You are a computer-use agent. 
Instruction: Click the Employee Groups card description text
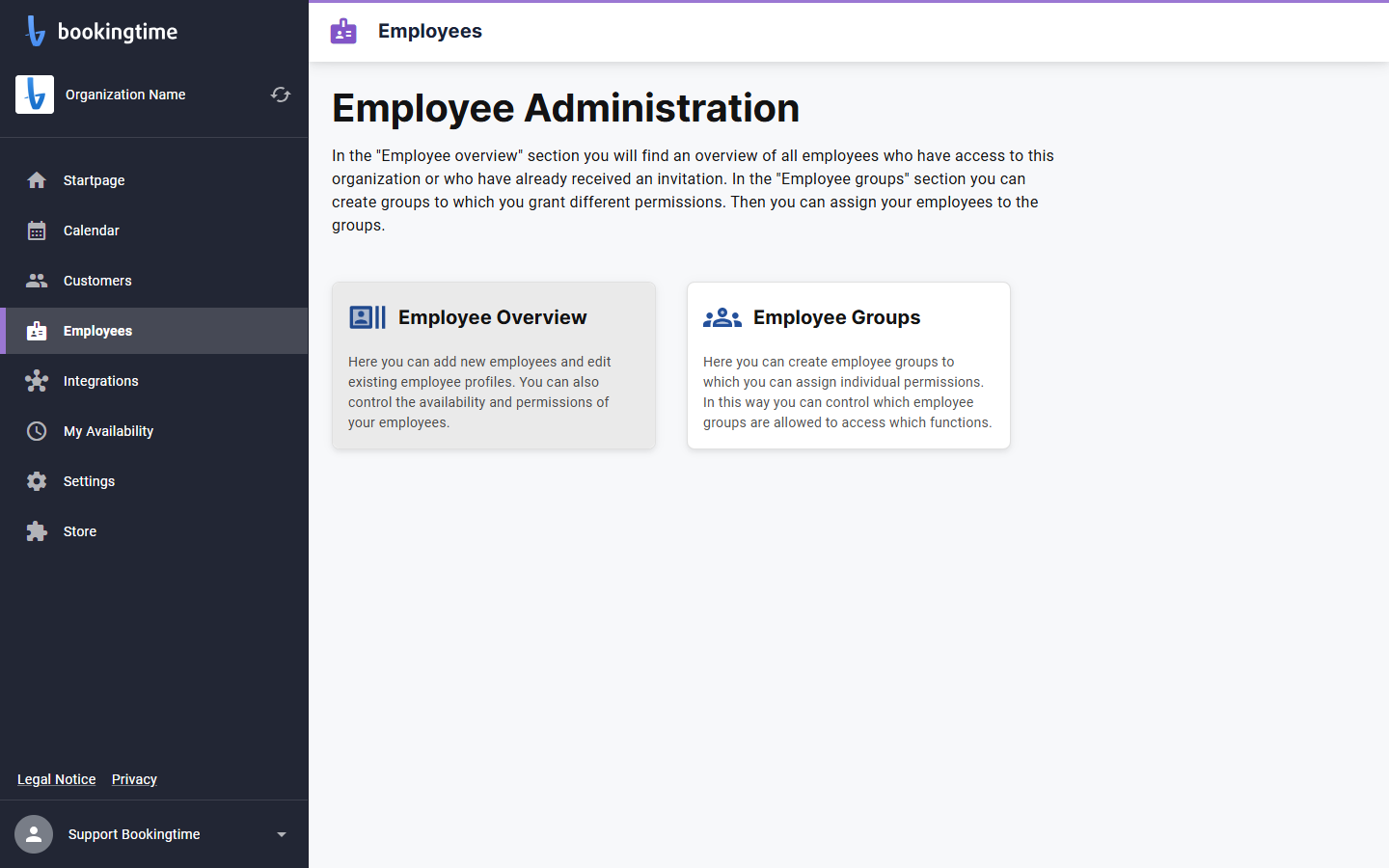[847, 392]
